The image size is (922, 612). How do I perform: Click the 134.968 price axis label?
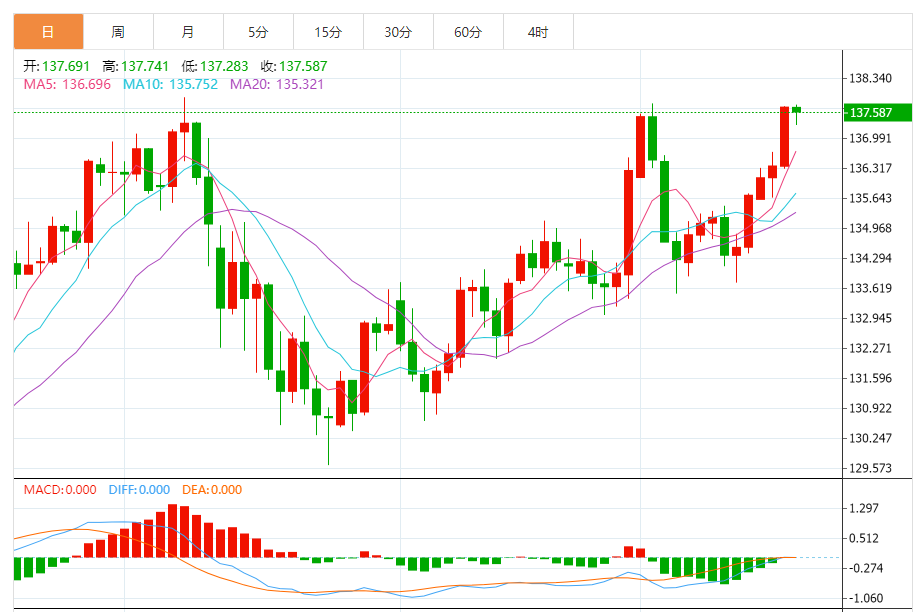(870, 228)
